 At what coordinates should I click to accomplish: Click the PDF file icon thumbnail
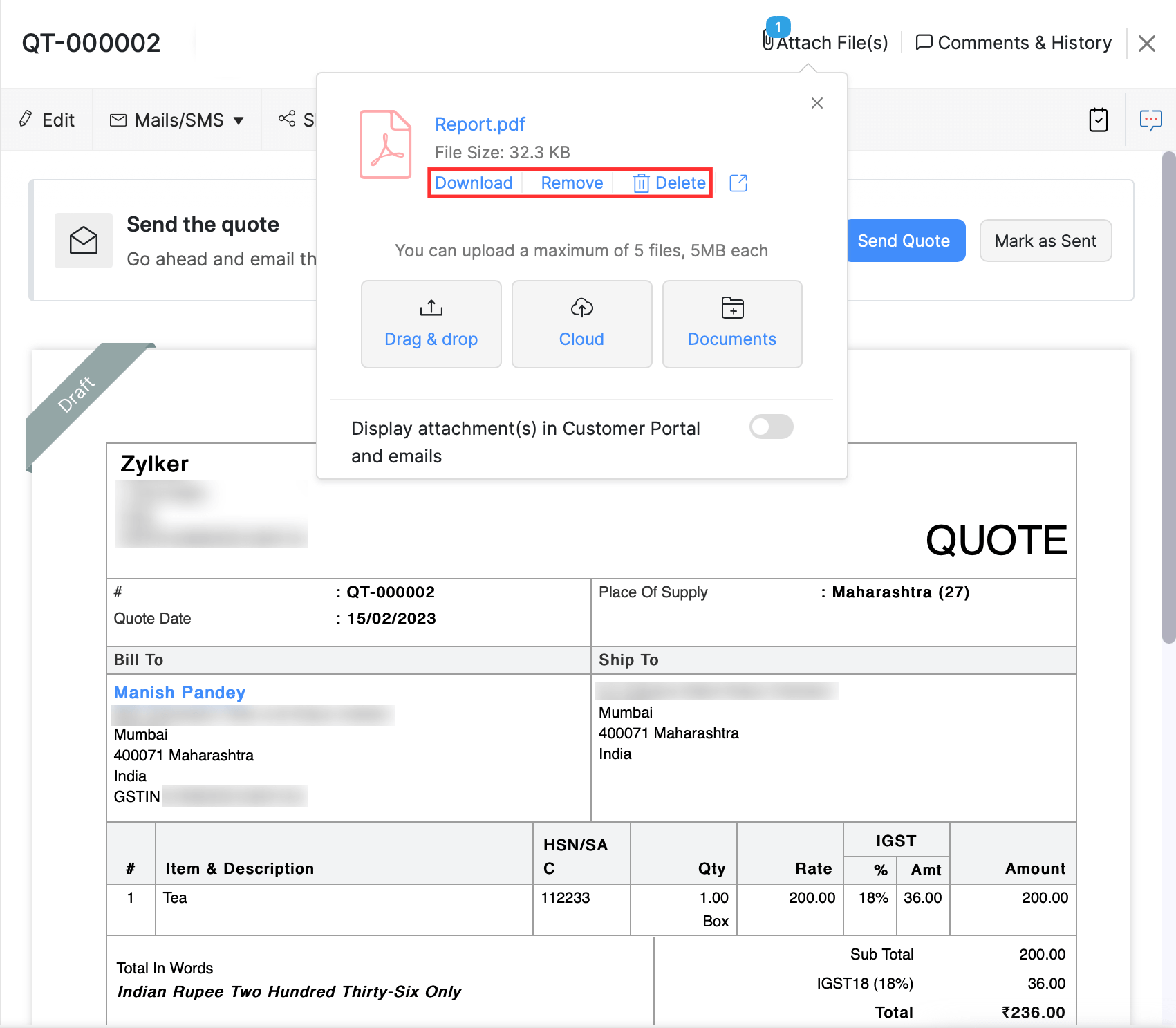point(385,144)
